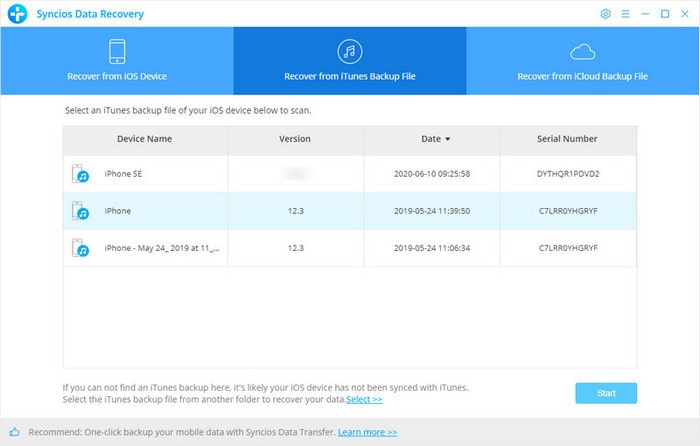The height and width of the screenshot is (446, 700).
Task: Toggle the Date column sort arrow
Action: (x=447, y=139)
